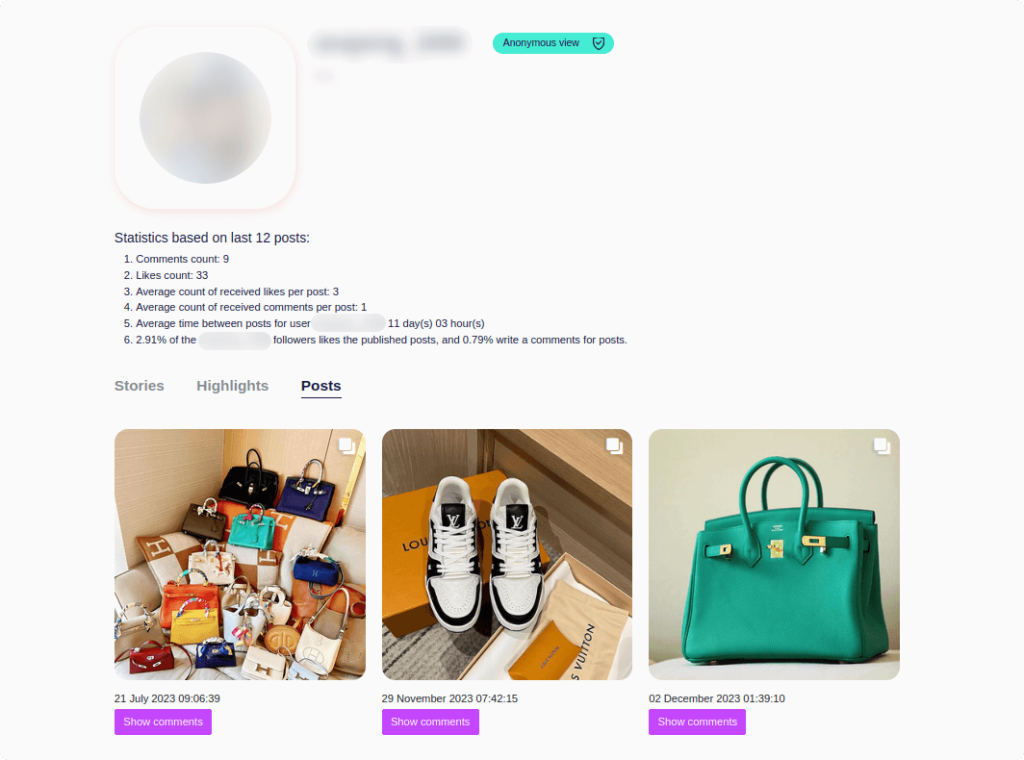
Task: Show comments for 21 July 2023 post
Action: pyautogui.click(x=163, y=722)
